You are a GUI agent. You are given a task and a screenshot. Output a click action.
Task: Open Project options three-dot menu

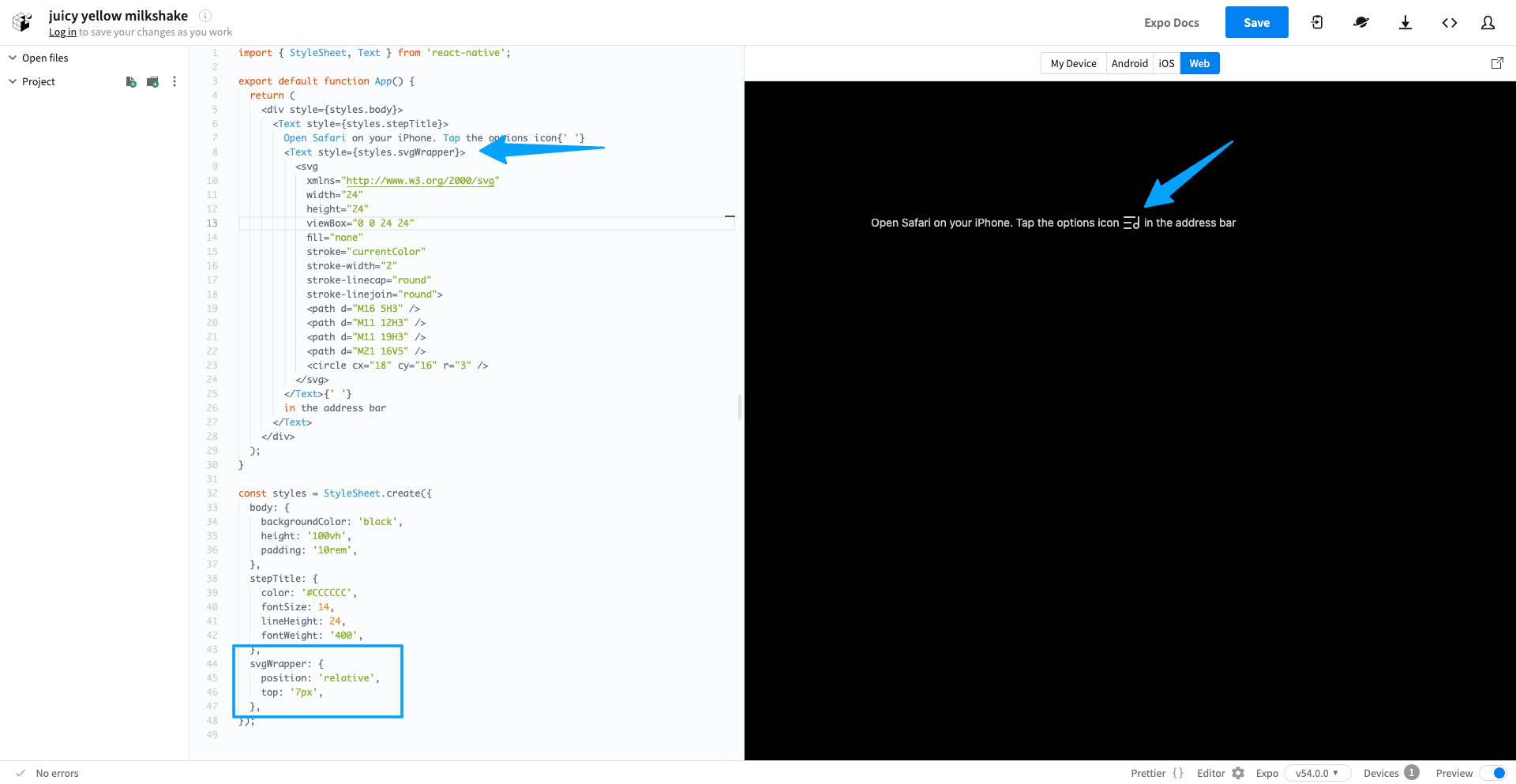click(174, 81)
